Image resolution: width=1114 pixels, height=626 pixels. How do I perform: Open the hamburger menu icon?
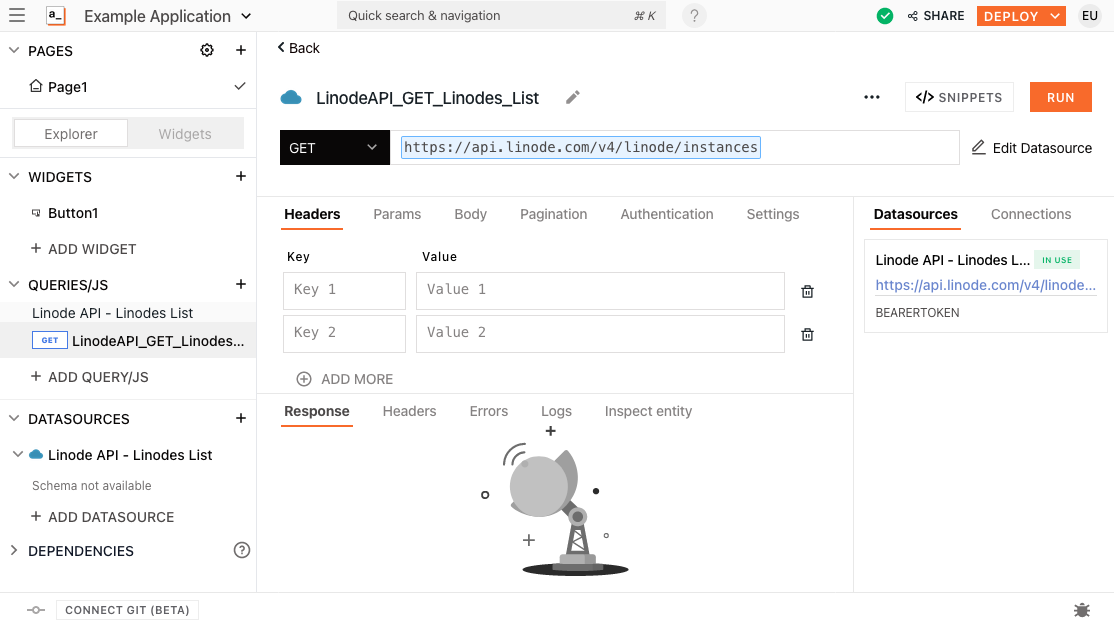(x=17, y=16)
